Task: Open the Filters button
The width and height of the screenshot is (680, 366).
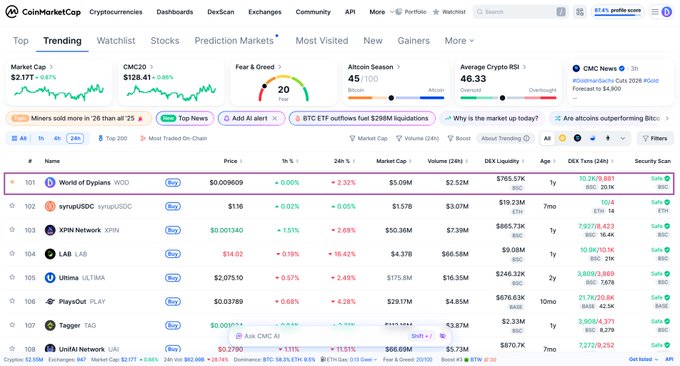Action: [x=655, y=138]
